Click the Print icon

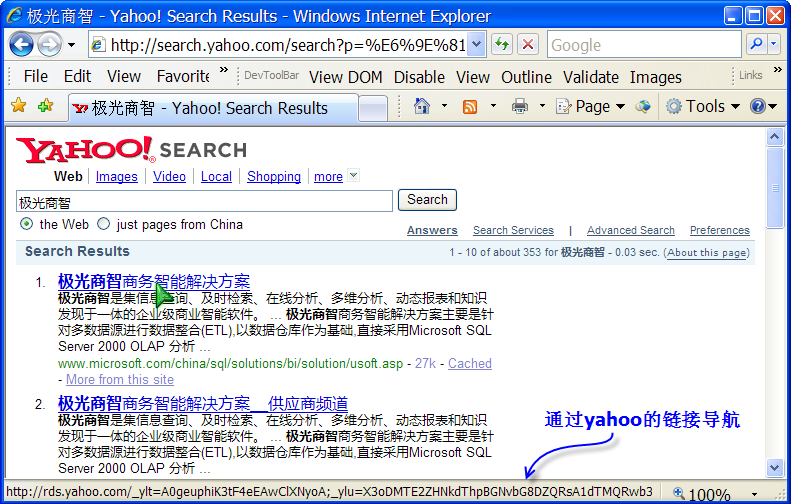[520, 106]
